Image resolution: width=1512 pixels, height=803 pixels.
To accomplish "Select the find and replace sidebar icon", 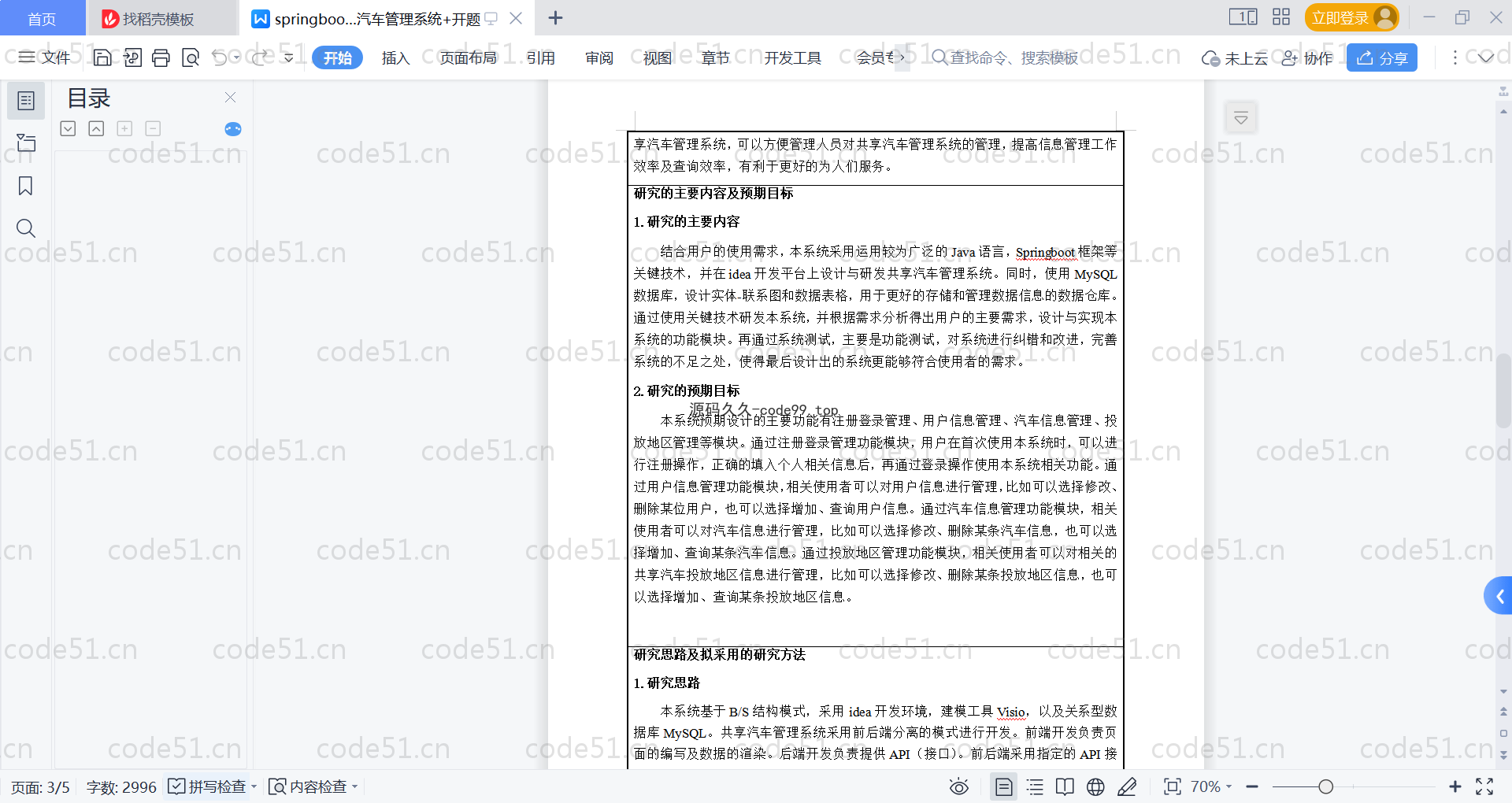I will point(25,228).
